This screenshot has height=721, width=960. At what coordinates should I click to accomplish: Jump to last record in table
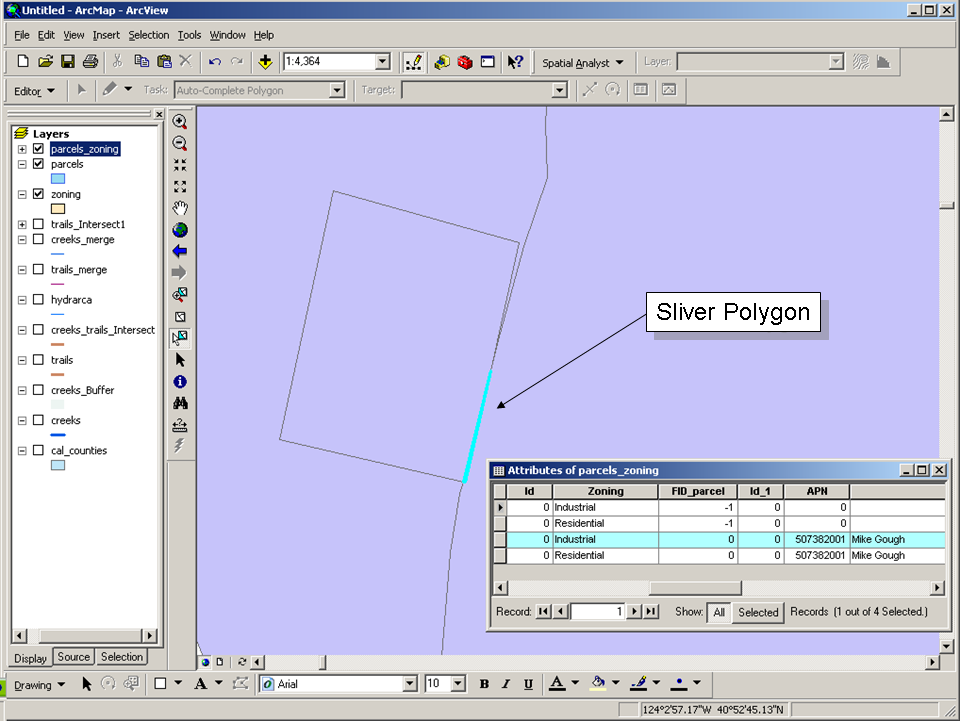click(651, 611)
